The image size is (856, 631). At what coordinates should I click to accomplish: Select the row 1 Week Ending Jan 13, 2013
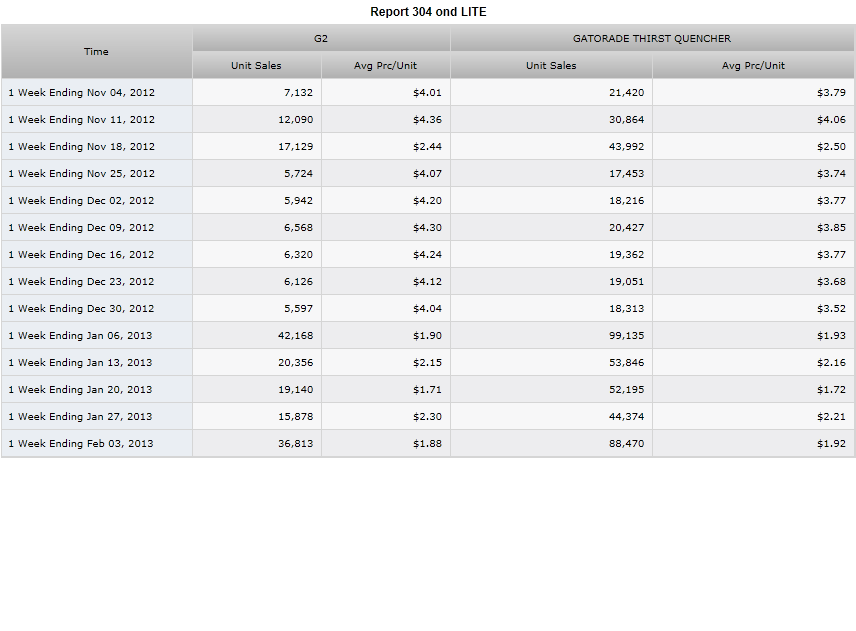tap(428, 362)
